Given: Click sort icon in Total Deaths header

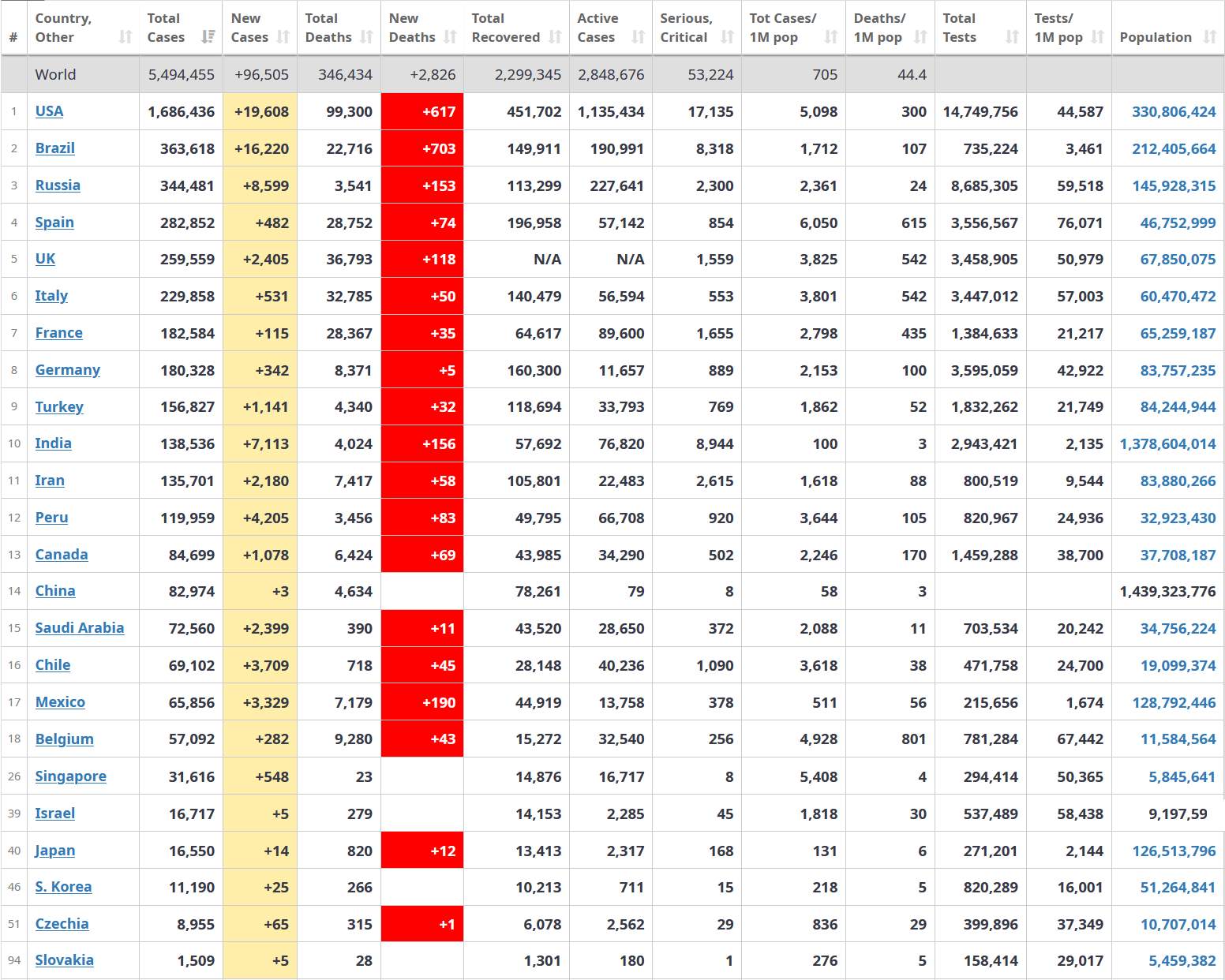Looking at the screenshot, I should pyautogui.click(x=366, y=37).
